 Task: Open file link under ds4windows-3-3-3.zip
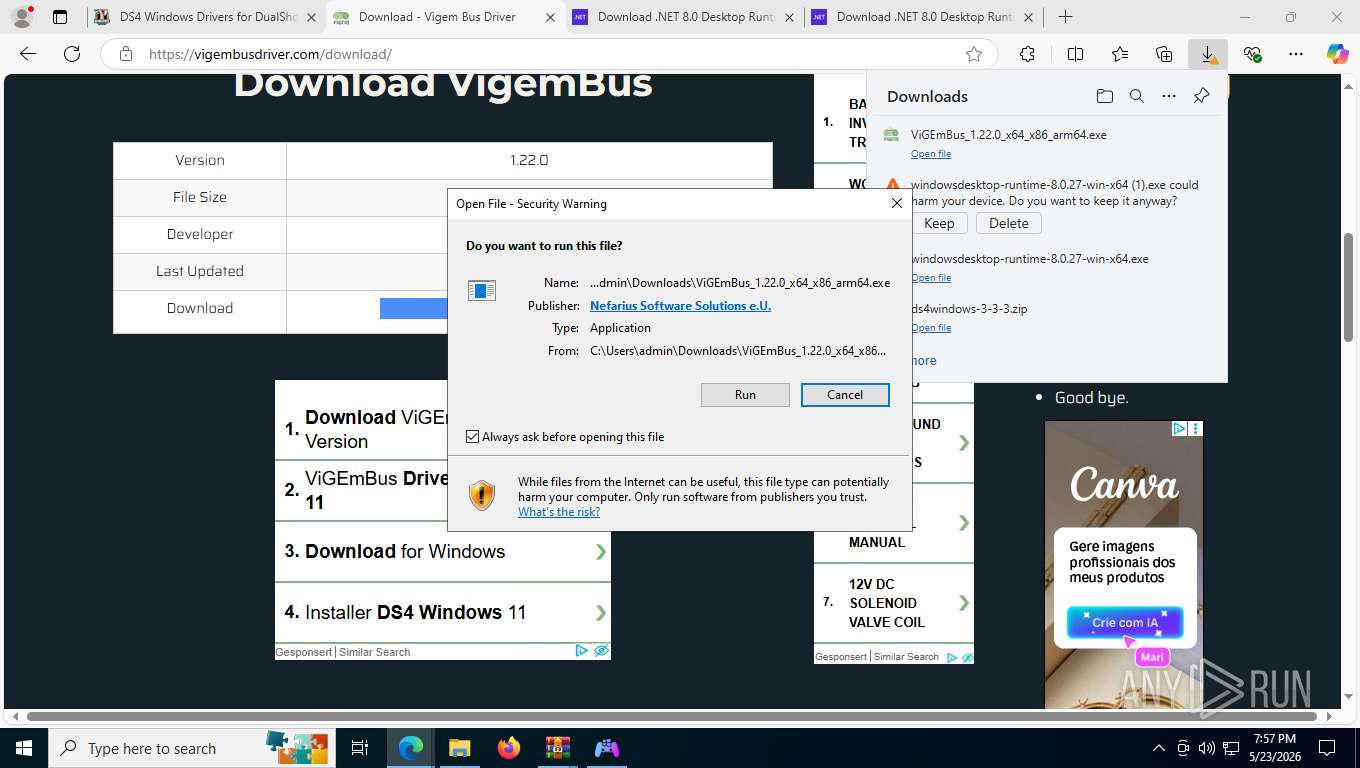(931, 328)
